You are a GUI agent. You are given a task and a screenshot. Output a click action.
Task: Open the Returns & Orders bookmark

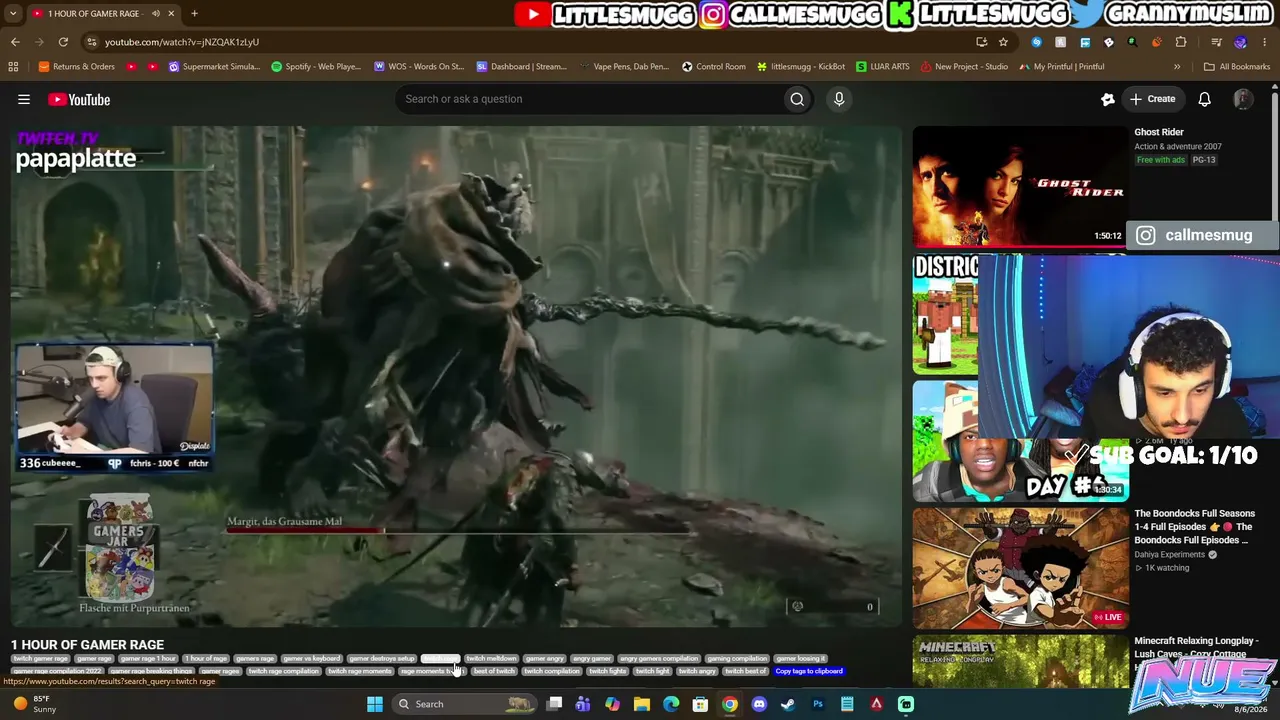pos(76,67)
